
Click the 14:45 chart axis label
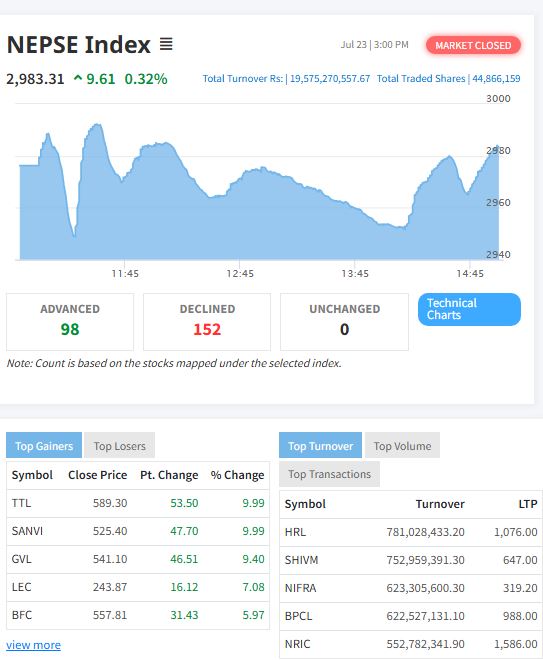coord(470,274)
